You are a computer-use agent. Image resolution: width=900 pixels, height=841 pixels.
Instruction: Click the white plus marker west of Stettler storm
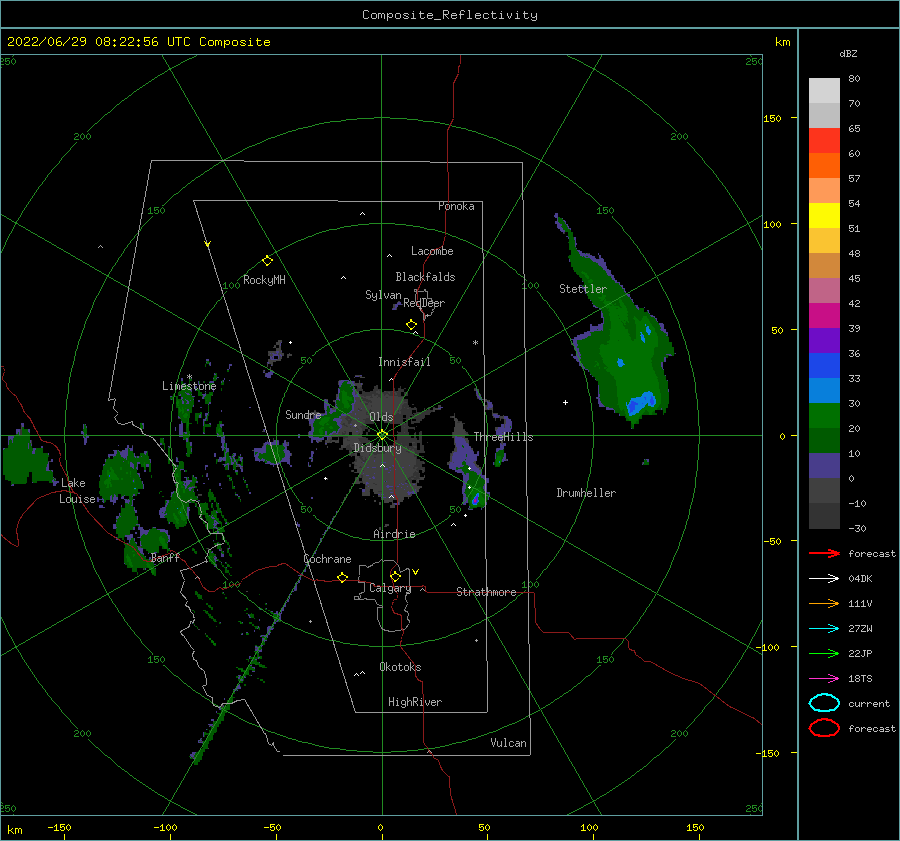565,402
